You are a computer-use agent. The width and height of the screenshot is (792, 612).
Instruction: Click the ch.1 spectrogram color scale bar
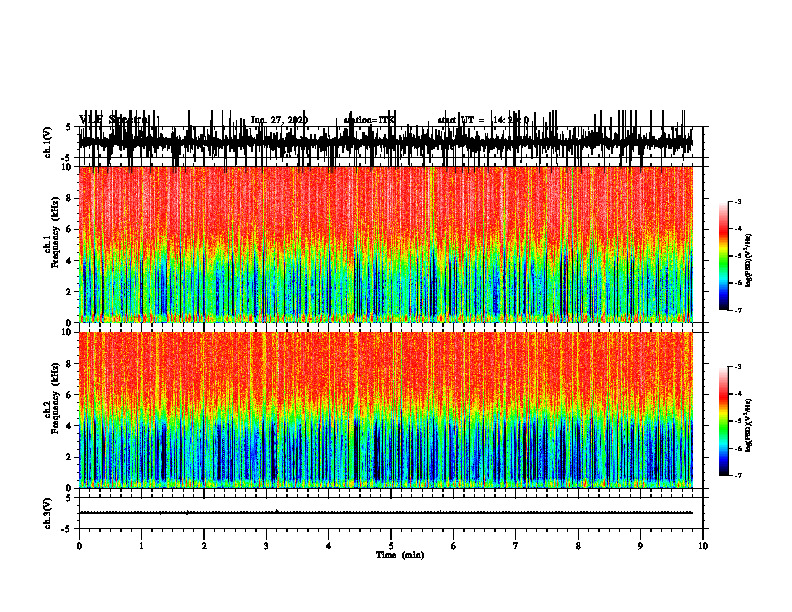724,256
